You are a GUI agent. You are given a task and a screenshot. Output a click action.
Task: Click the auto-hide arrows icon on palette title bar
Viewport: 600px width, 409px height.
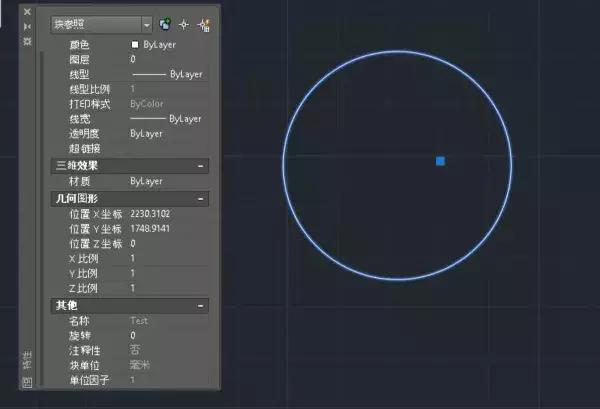click(x=27, y=26)
